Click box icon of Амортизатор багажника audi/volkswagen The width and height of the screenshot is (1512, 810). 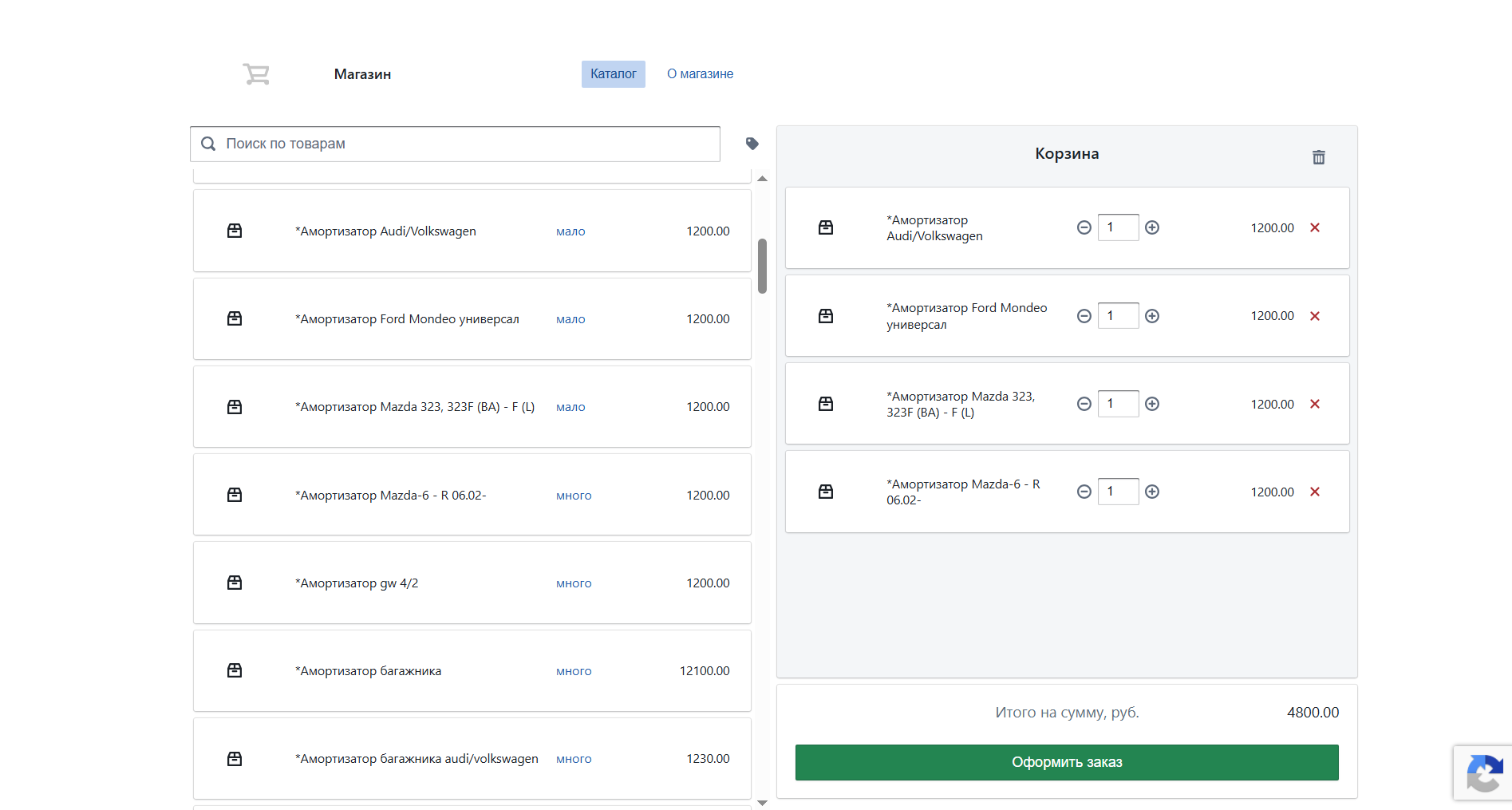click(x=235, y=759)
